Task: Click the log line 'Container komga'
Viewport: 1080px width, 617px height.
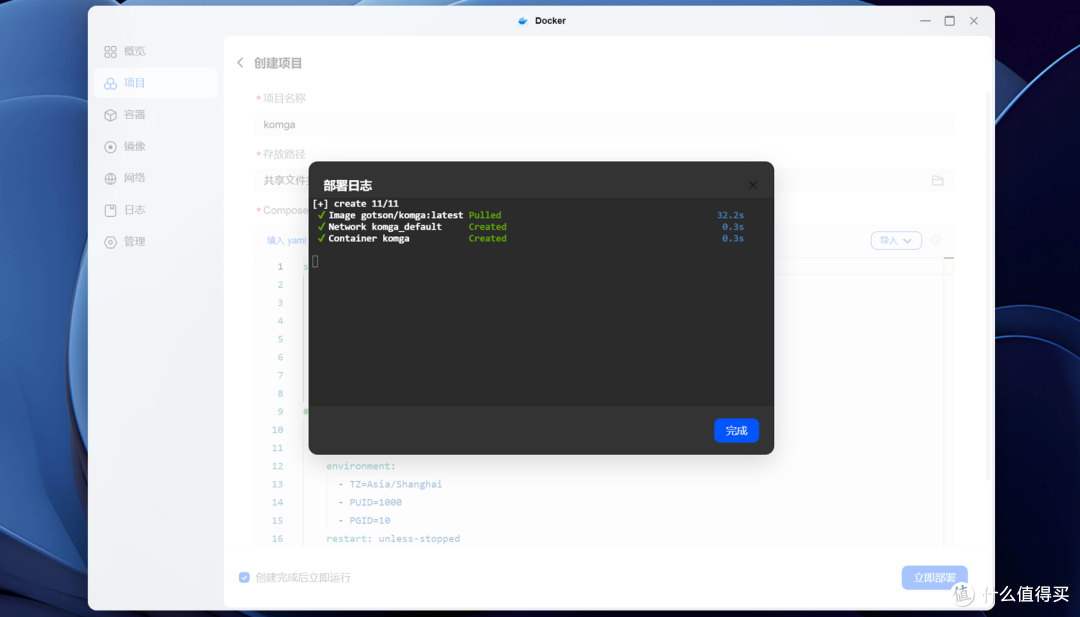Action: [x=368, y=238]
